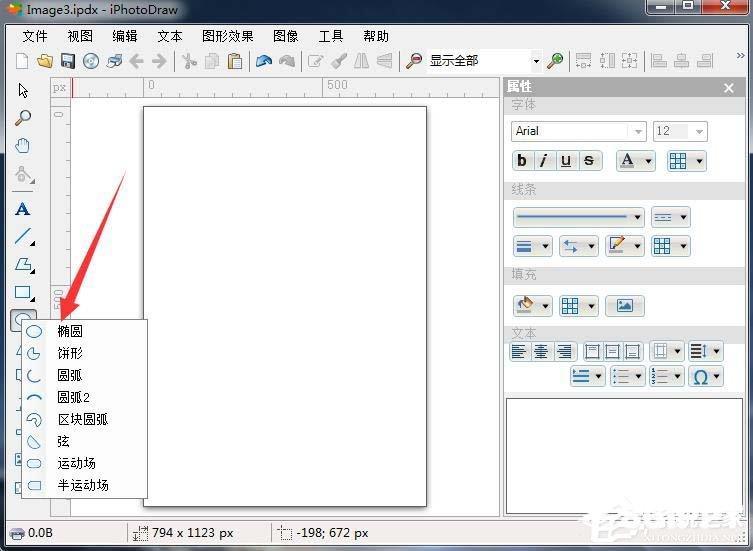Align text to the right
Screen dimensions: 753x551
(x=565, y=352)
